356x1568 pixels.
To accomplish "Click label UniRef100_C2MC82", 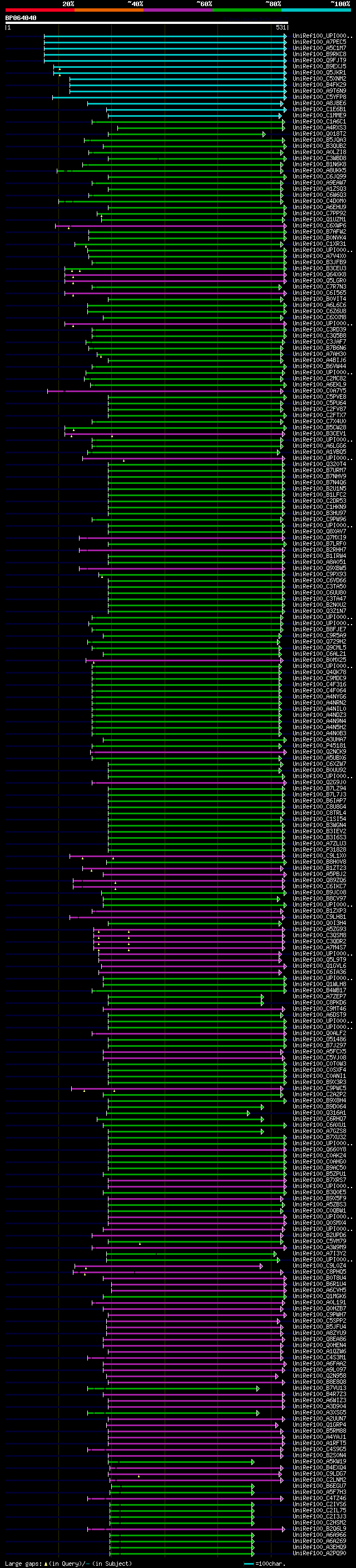I will (319, 379).
